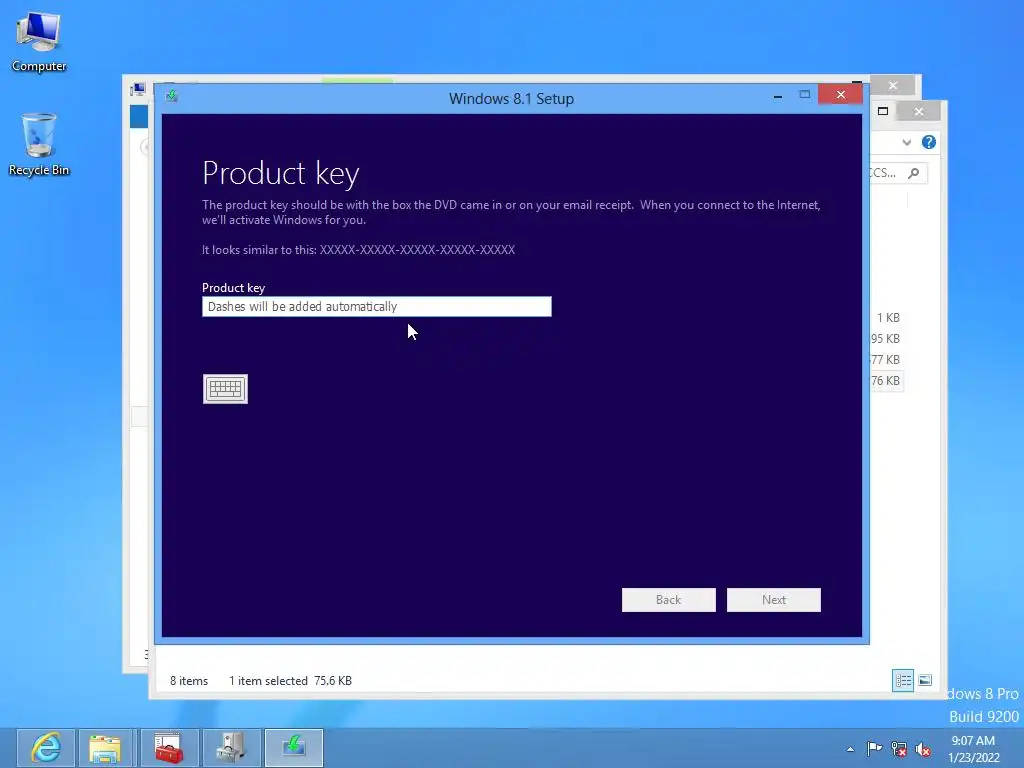Minimize the Windows 8.1 Setup window
The image size is (1024, 768).
pyautogui.click(x=778, y=96)
